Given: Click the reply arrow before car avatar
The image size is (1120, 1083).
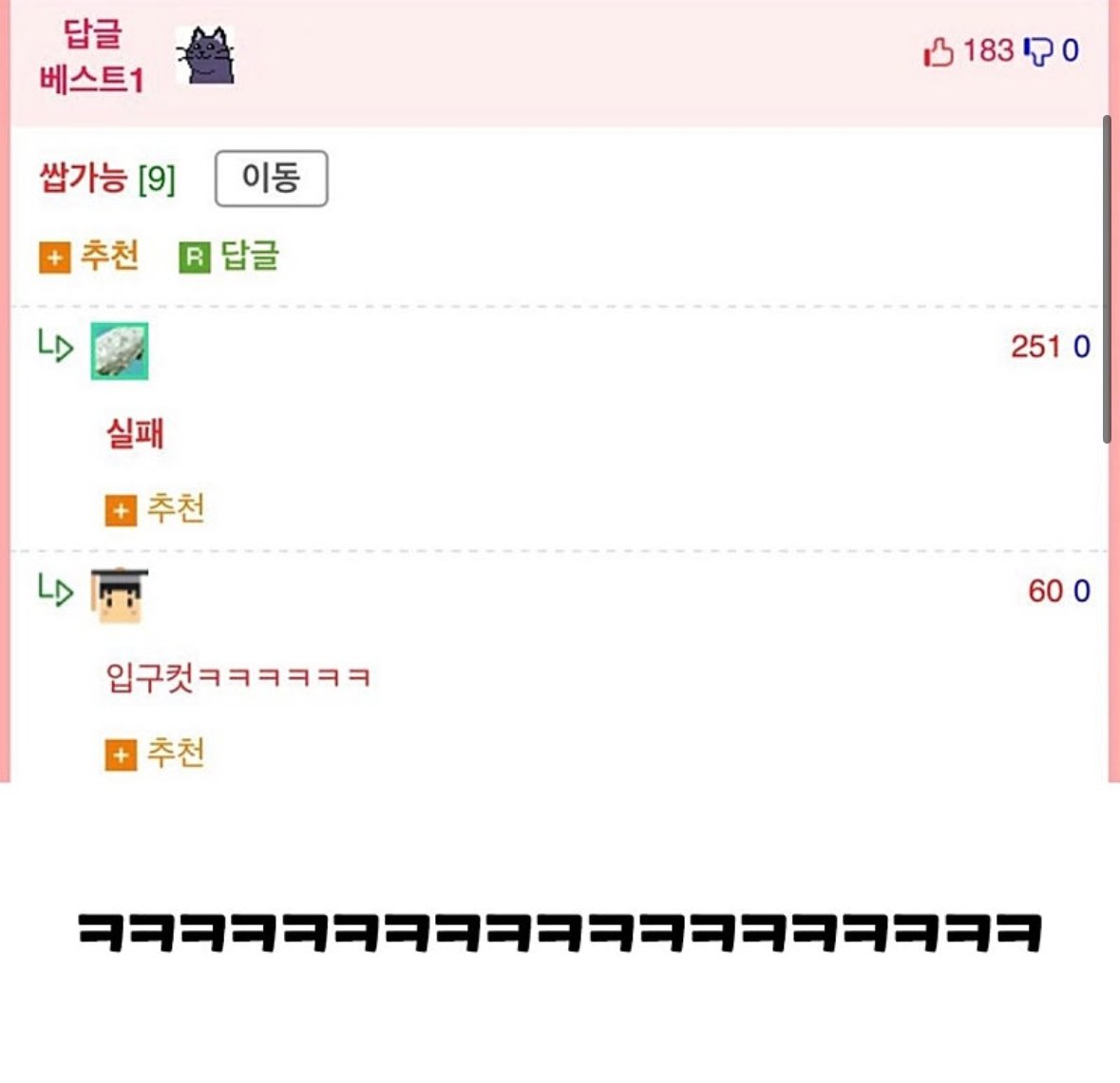Looking at the screenshot, I should [56, 347].
